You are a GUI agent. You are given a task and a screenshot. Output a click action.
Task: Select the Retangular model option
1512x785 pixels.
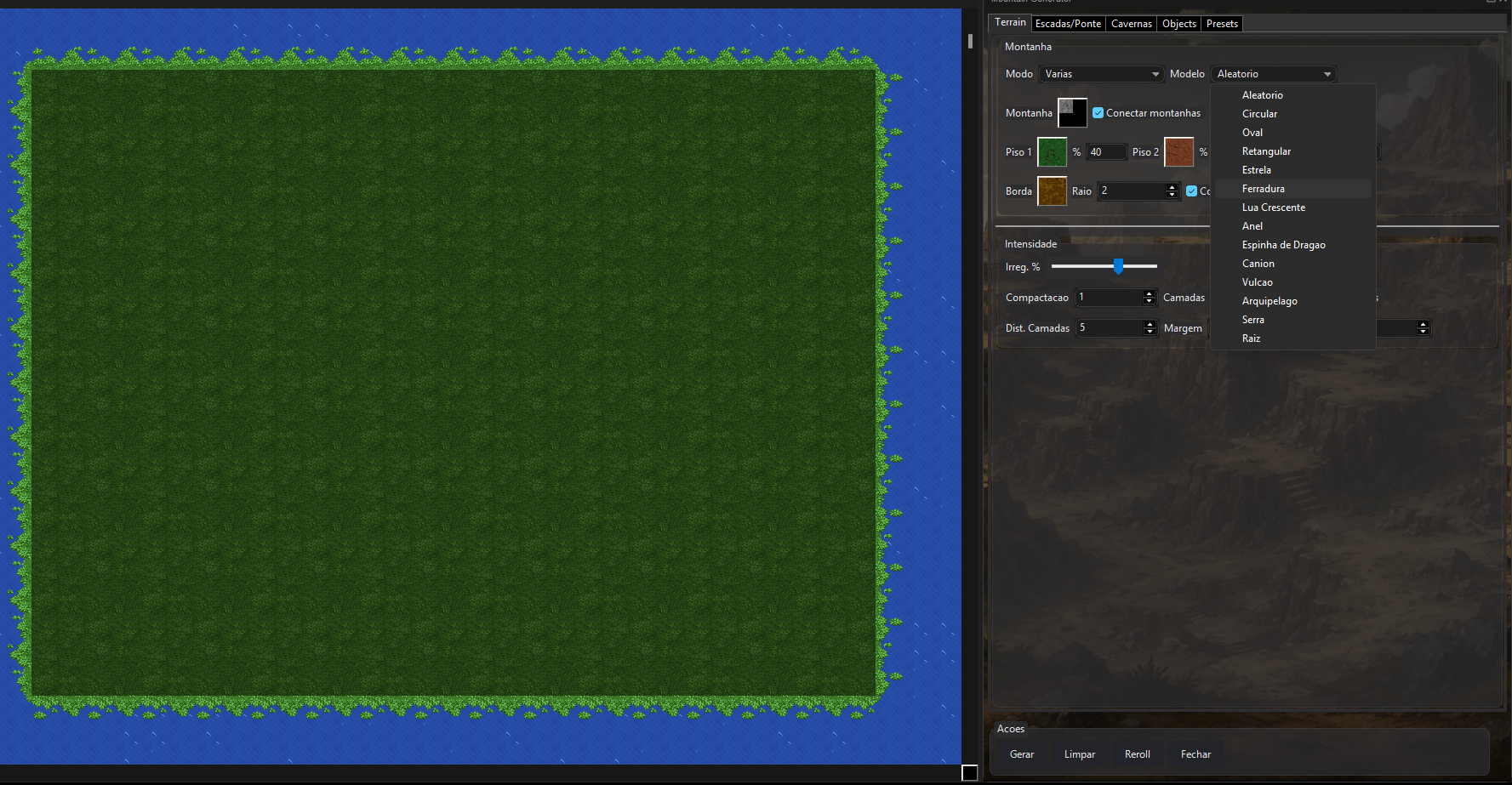click(x=1292, y=151)
